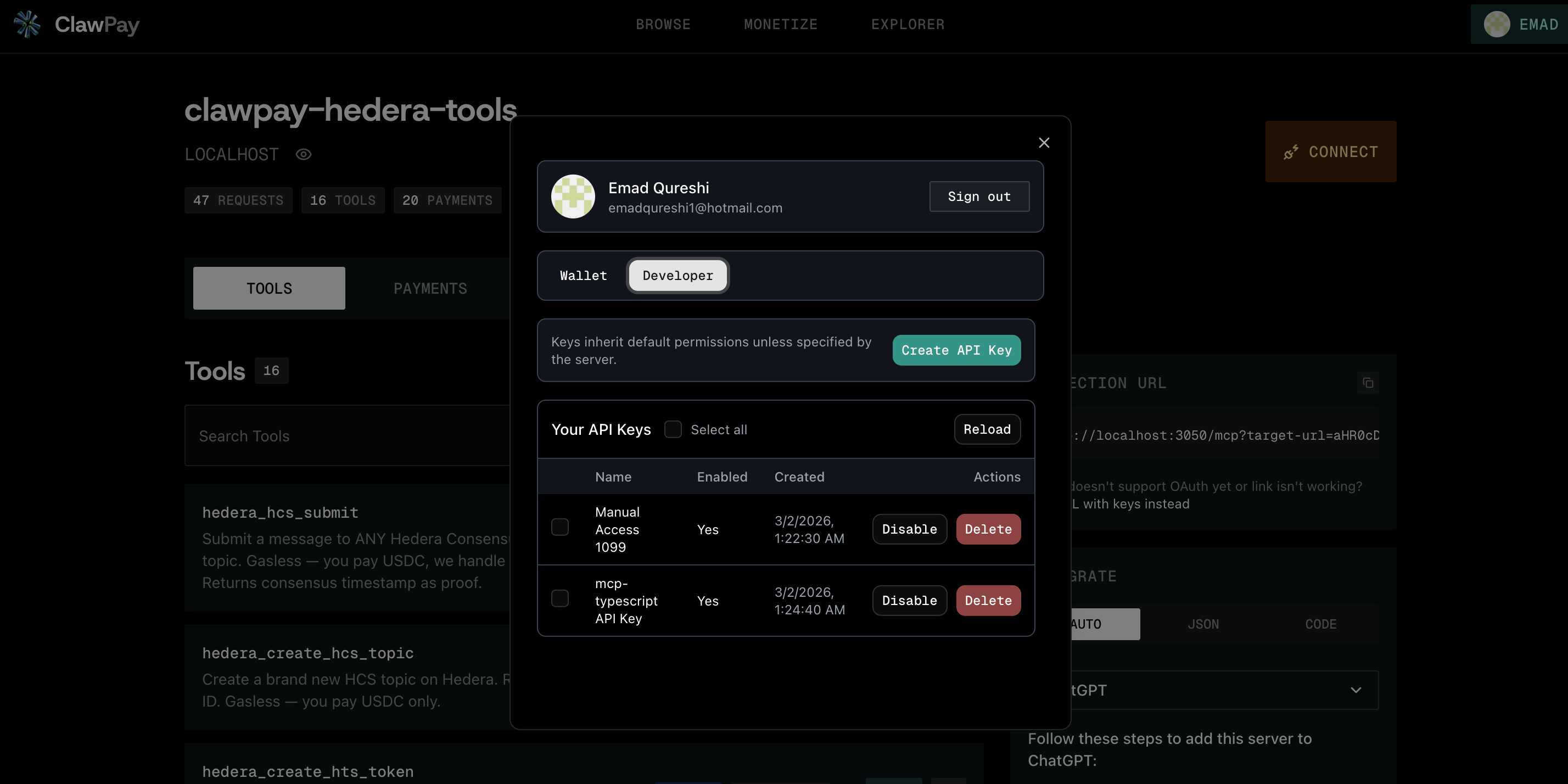Screen dimensions: 1568x784
Task: Disable the mcp-typescript API Key
Action: (909, 601)
